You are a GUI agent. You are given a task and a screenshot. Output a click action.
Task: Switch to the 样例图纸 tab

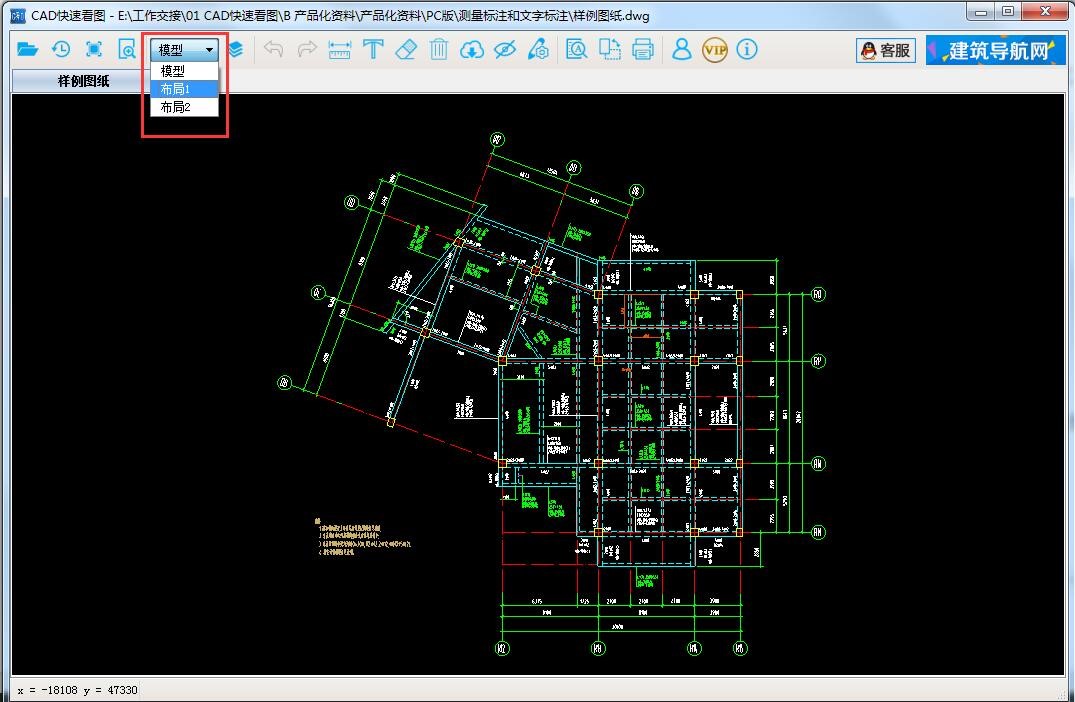pyautogui.click(x=84, y=81)
